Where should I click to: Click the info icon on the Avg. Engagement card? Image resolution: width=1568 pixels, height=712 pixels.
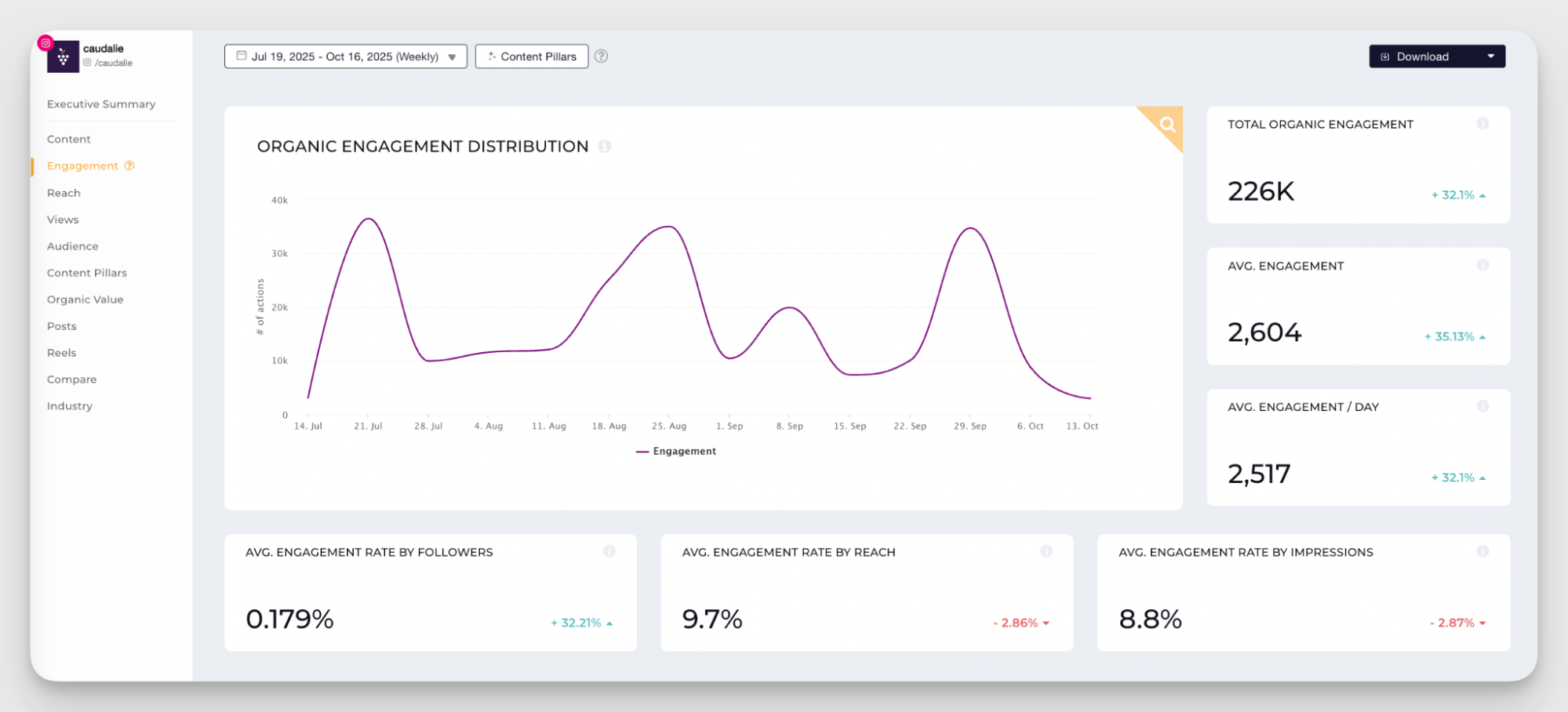(x=1483, y=265)
